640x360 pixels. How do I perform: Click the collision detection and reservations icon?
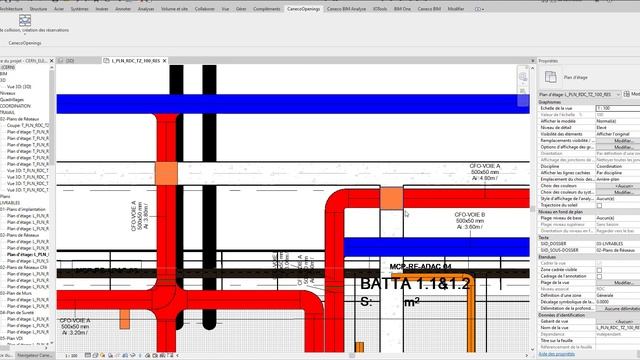tap(25, 20)
